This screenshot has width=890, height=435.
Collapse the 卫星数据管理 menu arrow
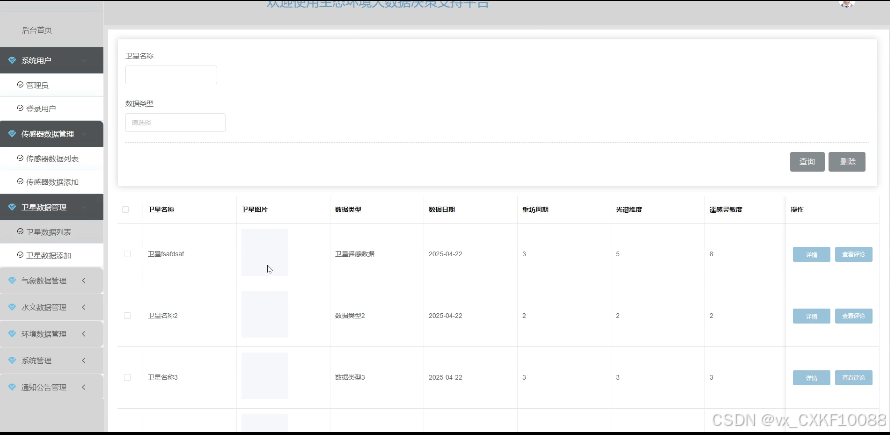[83, 207]
